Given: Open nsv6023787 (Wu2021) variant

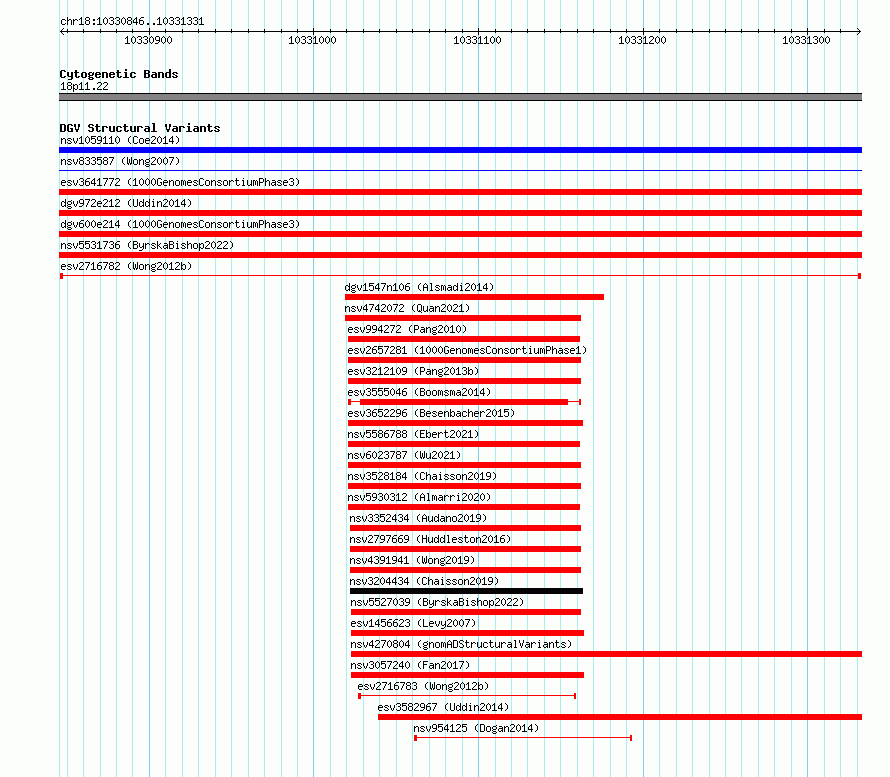Looking at the screenshot, I should click(x=404, y=455).
